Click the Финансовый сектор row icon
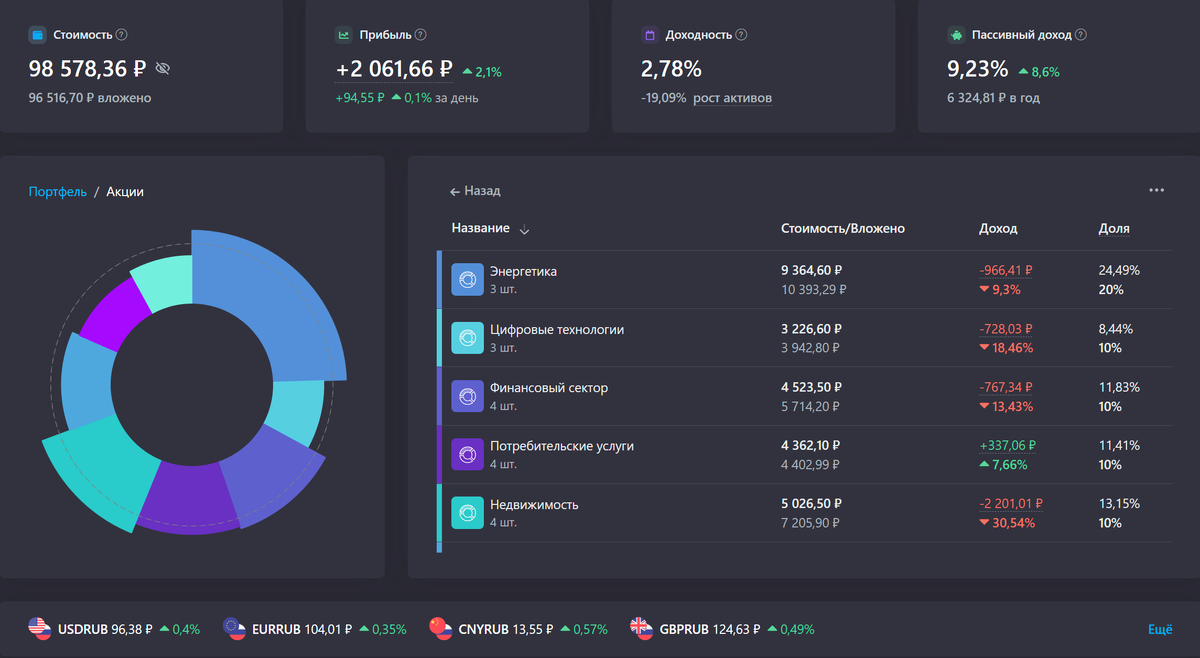 pos(467,397)
